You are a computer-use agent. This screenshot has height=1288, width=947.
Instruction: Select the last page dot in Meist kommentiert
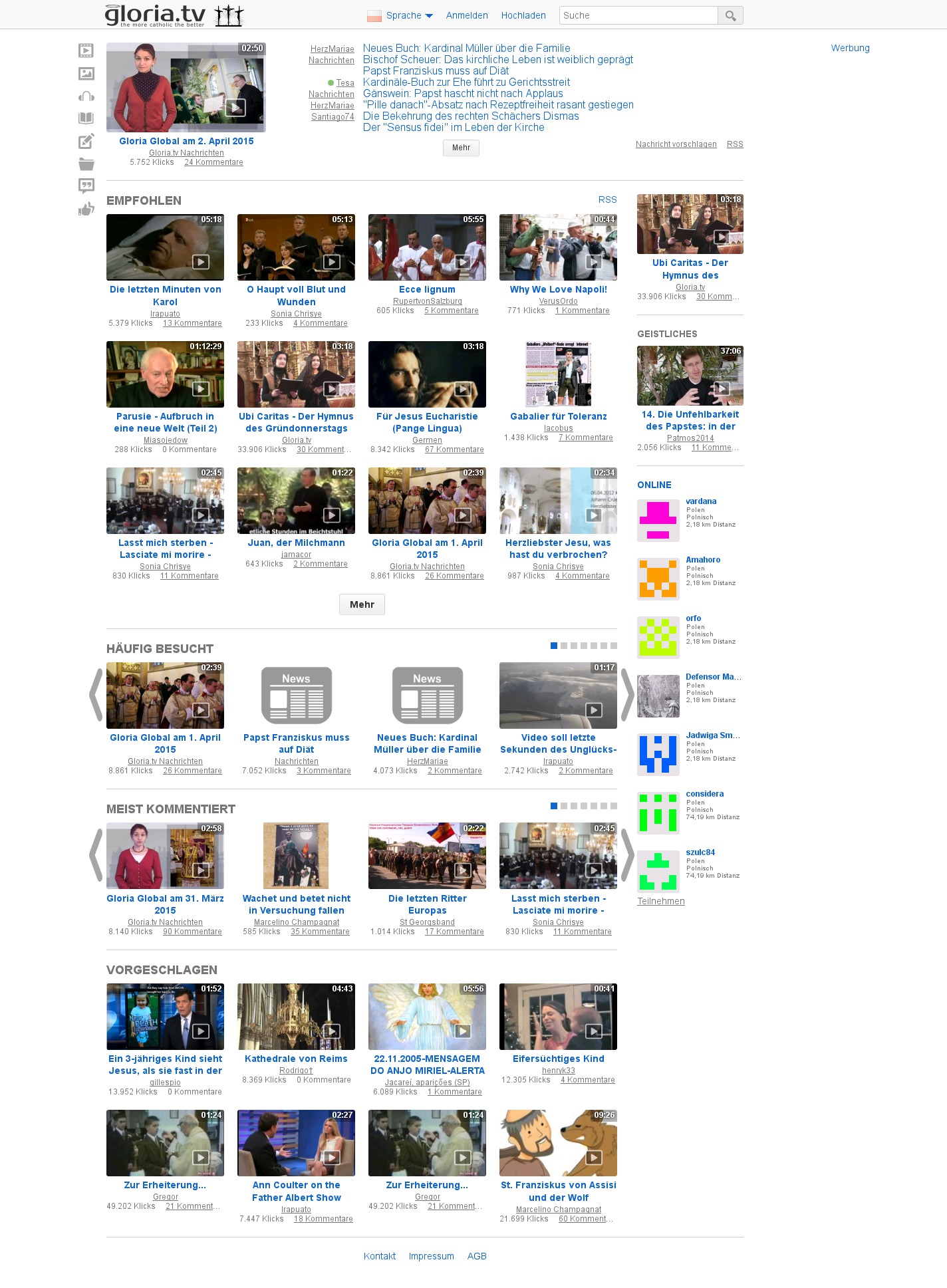coord(614,806)
